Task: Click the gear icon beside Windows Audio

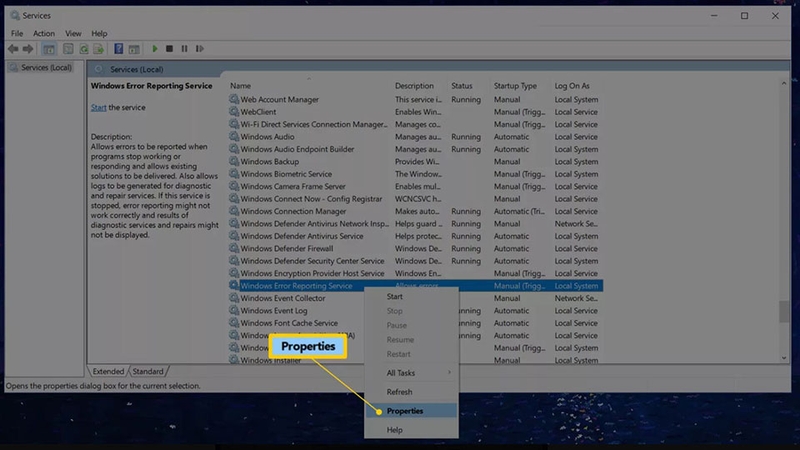Action: click(x=234, y=136)
